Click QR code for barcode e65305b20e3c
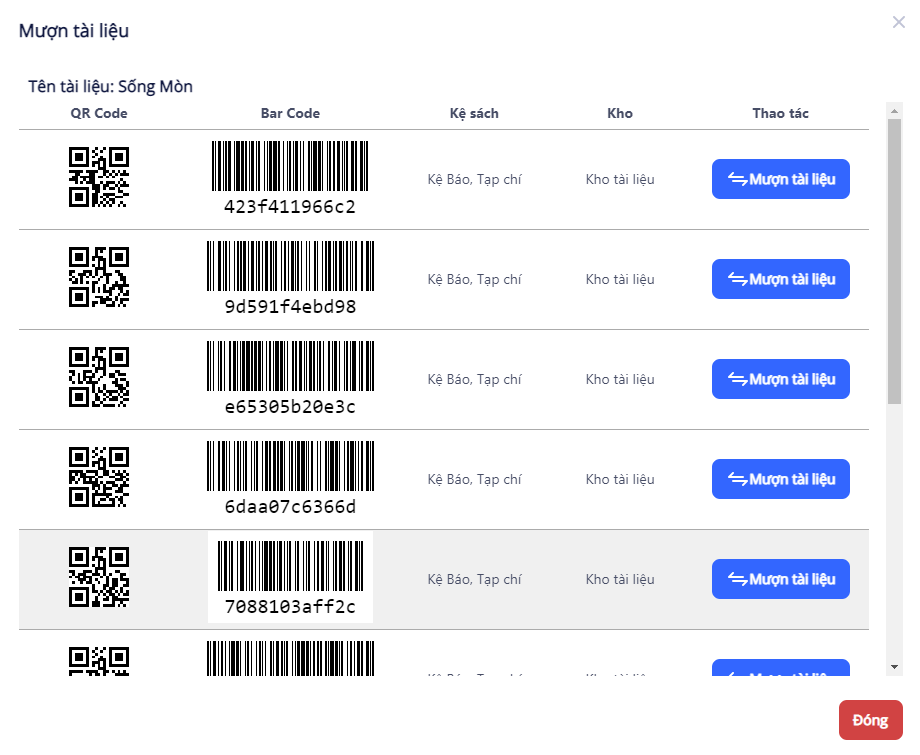Screen dimensions: 920x755 pos(98,377)
